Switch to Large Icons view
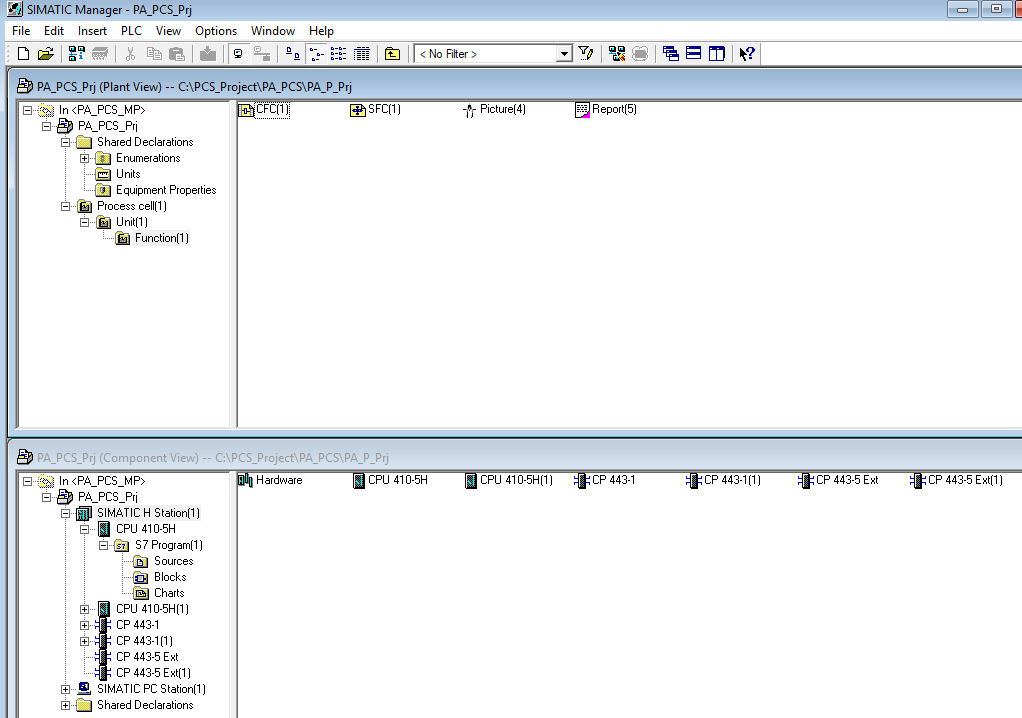The height and width of the screenshot is (718, 1022). [293, 54]
